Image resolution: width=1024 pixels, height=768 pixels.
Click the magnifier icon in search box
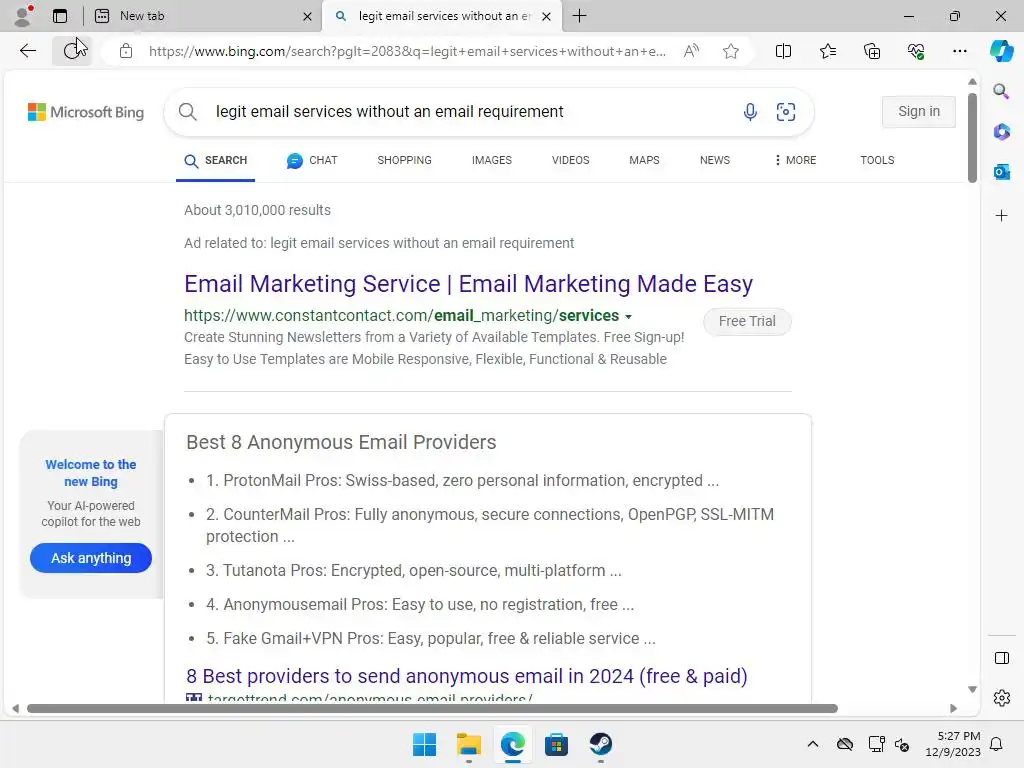pyautogui.click(x=187, y=112)
